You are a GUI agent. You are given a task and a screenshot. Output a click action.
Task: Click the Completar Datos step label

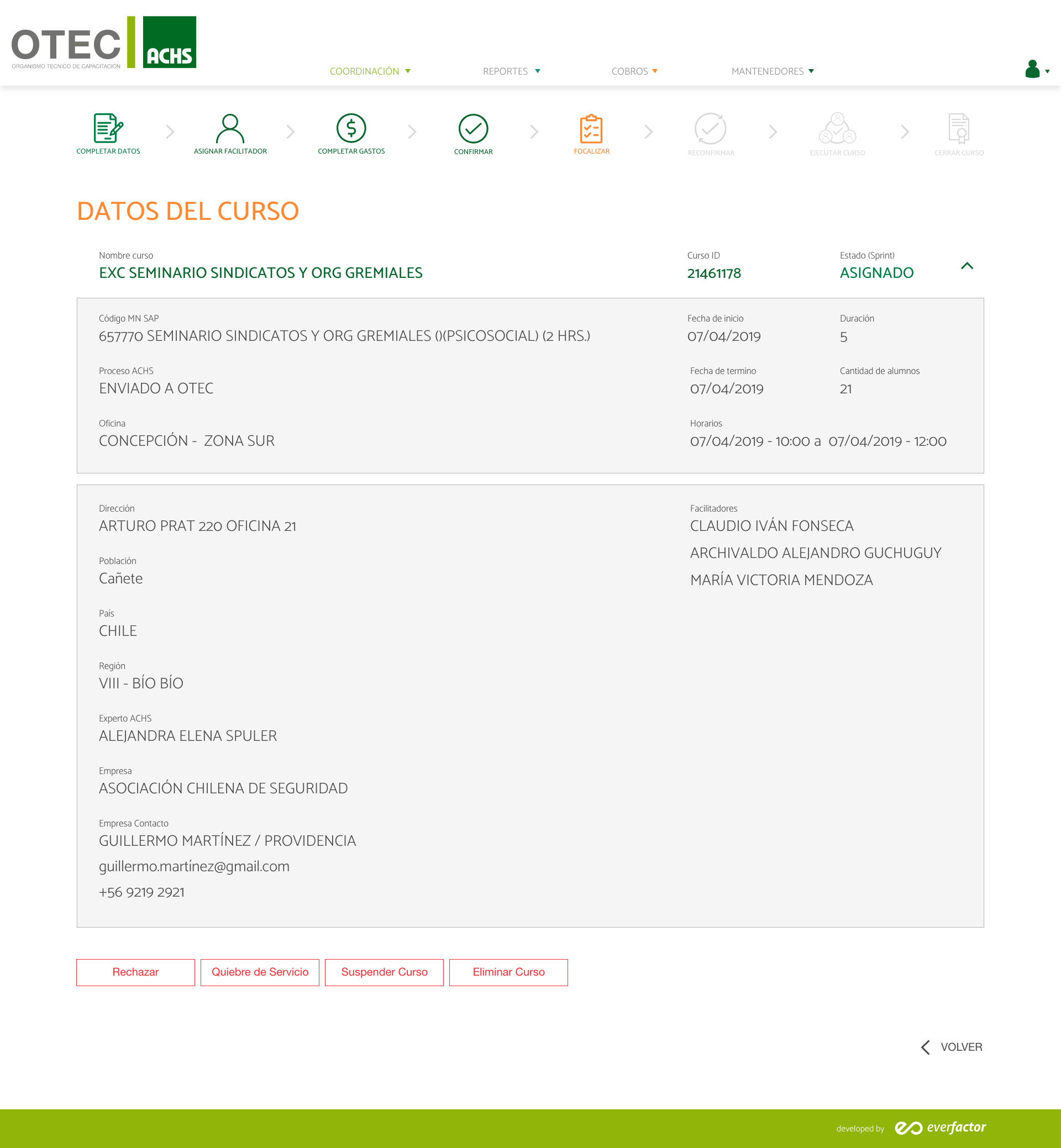coord(108,151)
